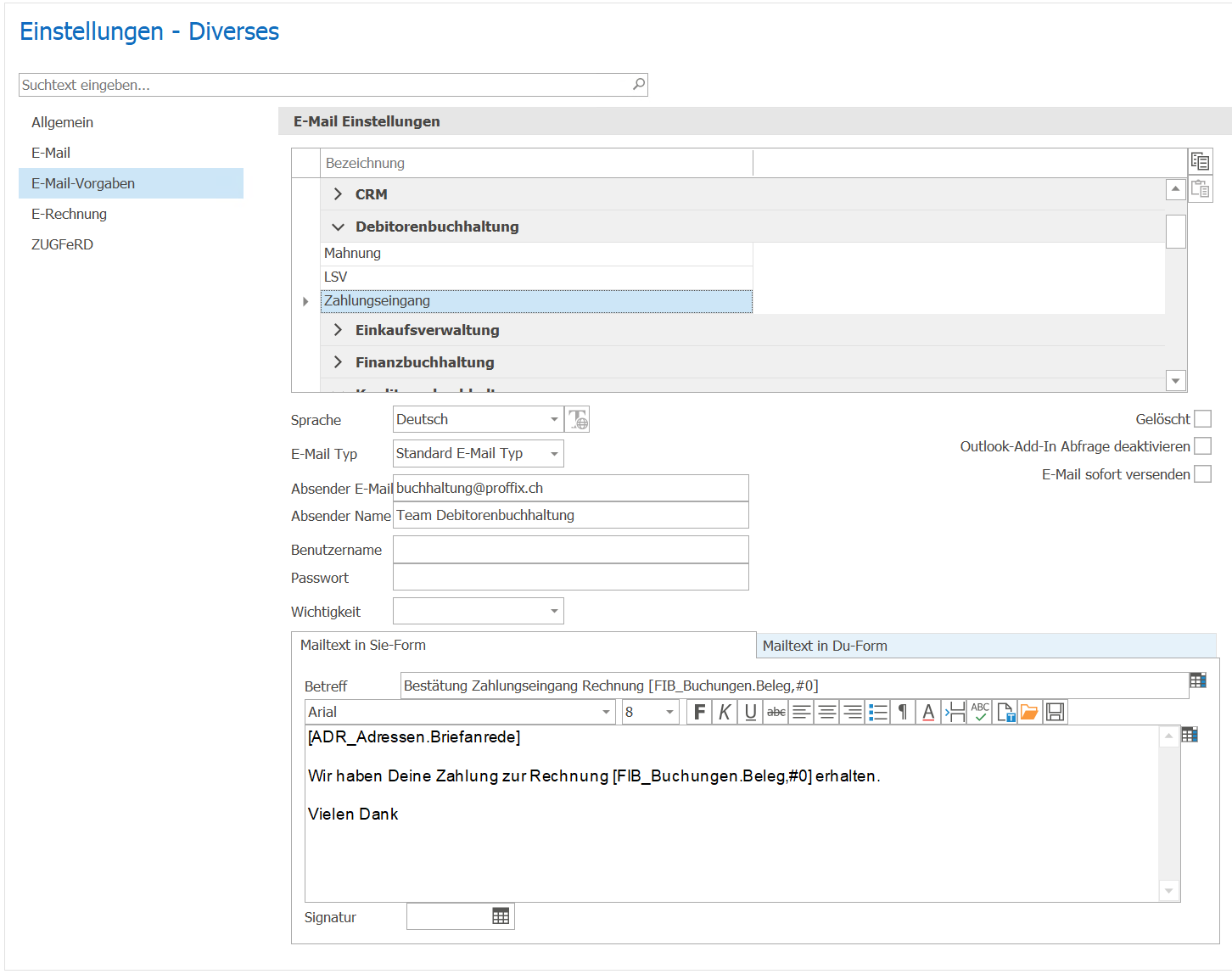Collapse the Debitorenbuchhaltung group

point(338,227)
